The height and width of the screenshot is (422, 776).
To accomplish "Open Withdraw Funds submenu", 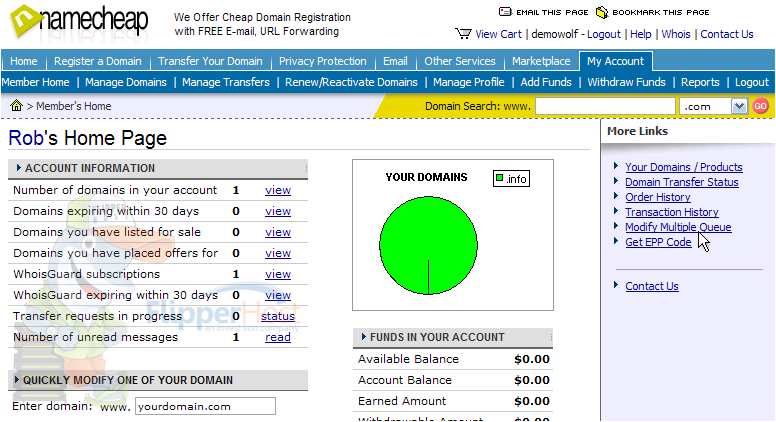I will click(627, 82).
